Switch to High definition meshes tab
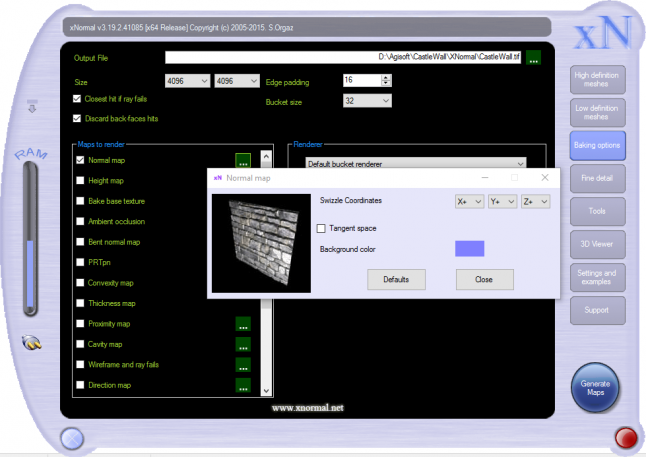The width and height of the screenshot is (646, 457). point(597,80)
